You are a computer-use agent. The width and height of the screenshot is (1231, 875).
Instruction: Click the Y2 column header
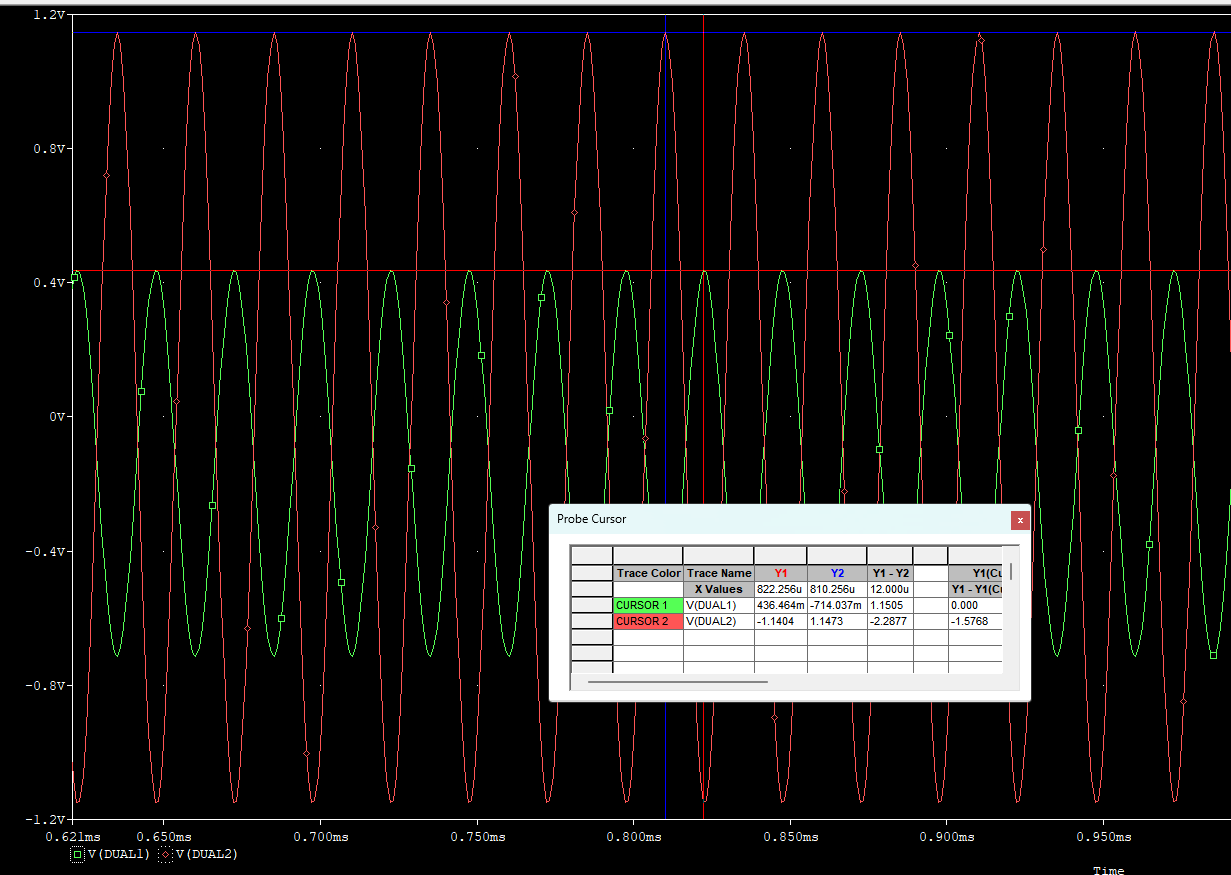837,573
